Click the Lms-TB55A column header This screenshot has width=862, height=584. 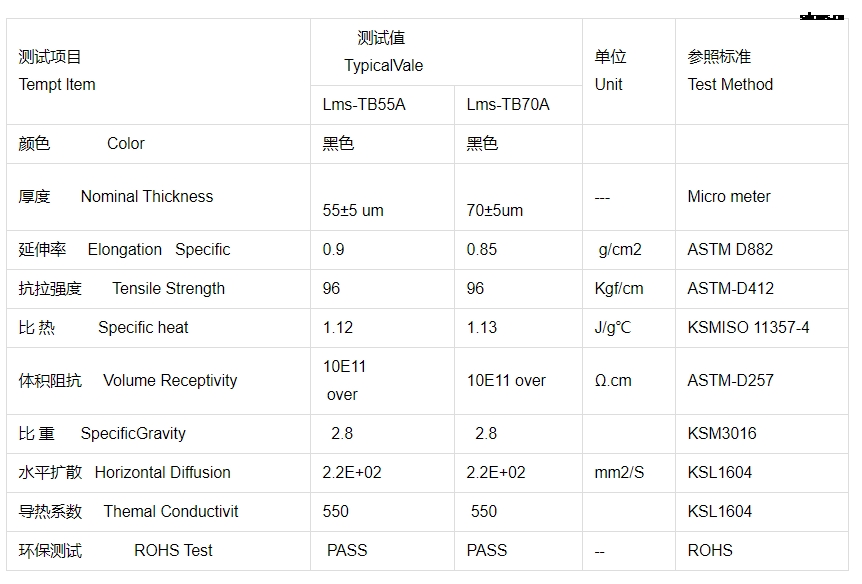coord(363,104)
